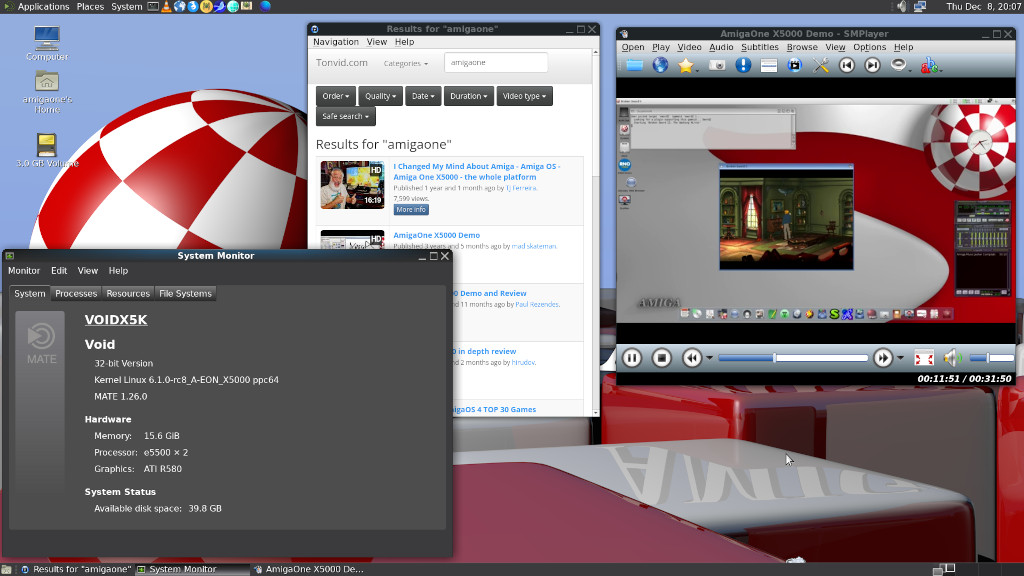Screen dimensions: 1024x576
Task: Stop playback in SMPlayer
Action: click(662, 358)
